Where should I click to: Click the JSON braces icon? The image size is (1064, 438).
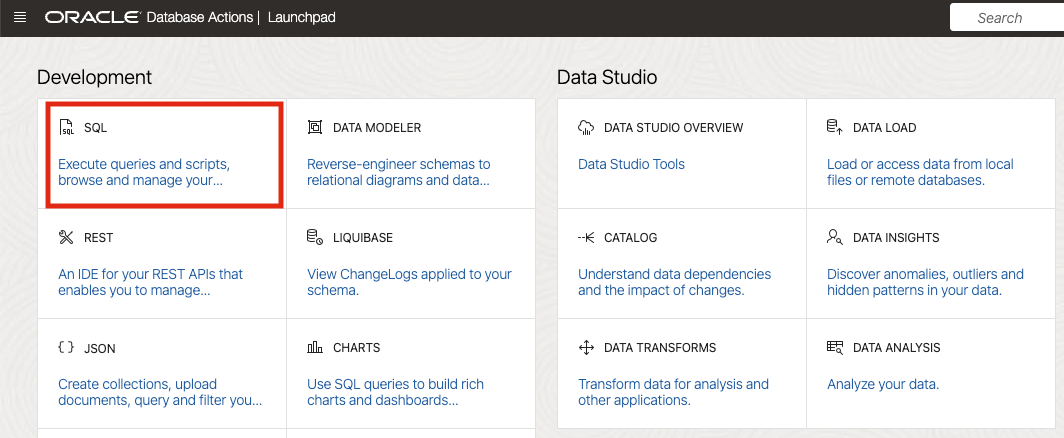tap(67, 348)
